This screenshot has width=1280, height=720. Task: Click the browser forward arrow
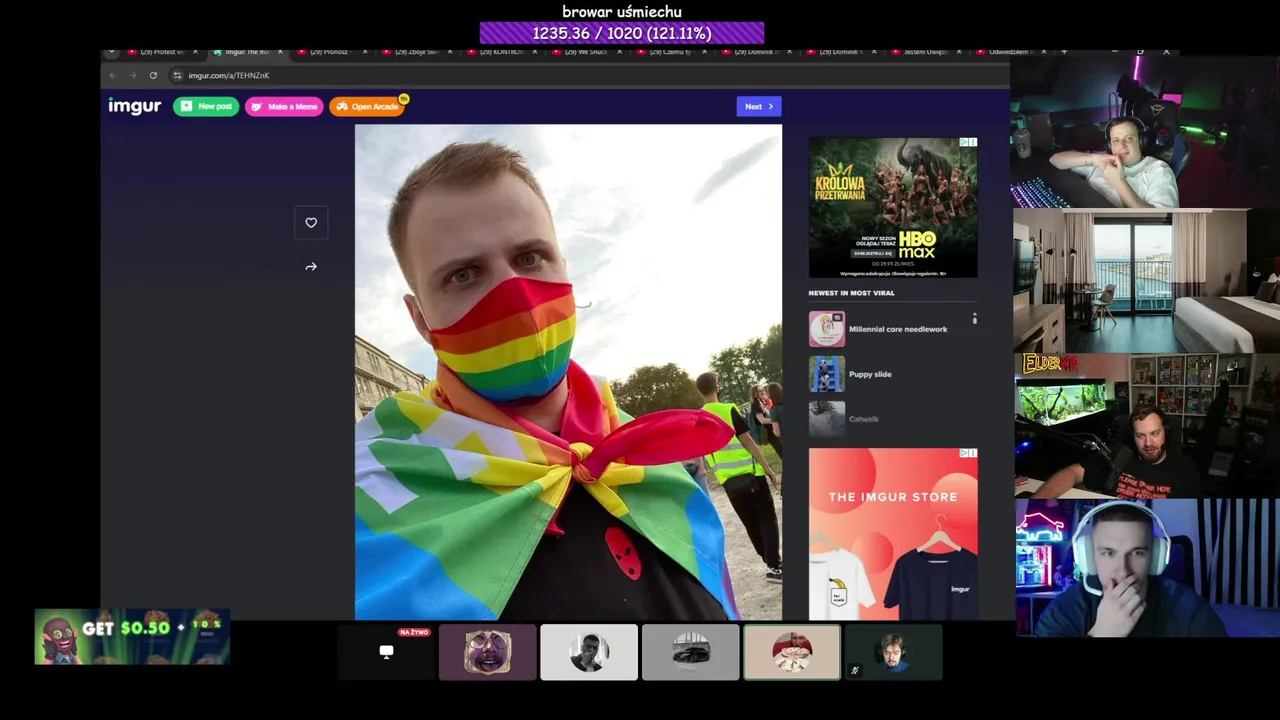[x=132, y=75]
